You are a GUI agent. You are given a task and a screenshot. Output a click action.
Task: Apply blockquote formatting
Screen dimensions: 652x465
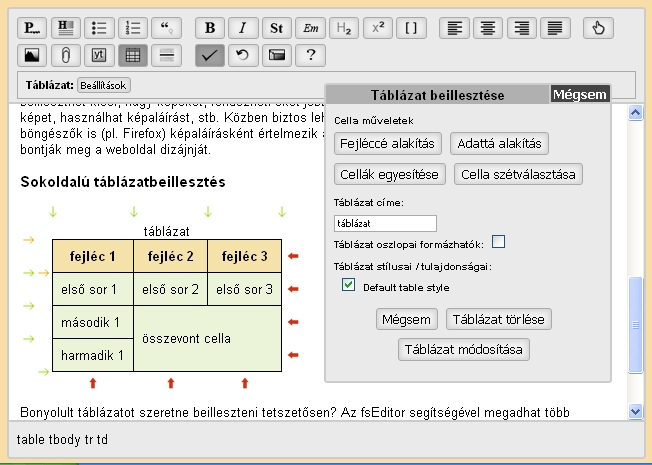[x=166, y=28]
